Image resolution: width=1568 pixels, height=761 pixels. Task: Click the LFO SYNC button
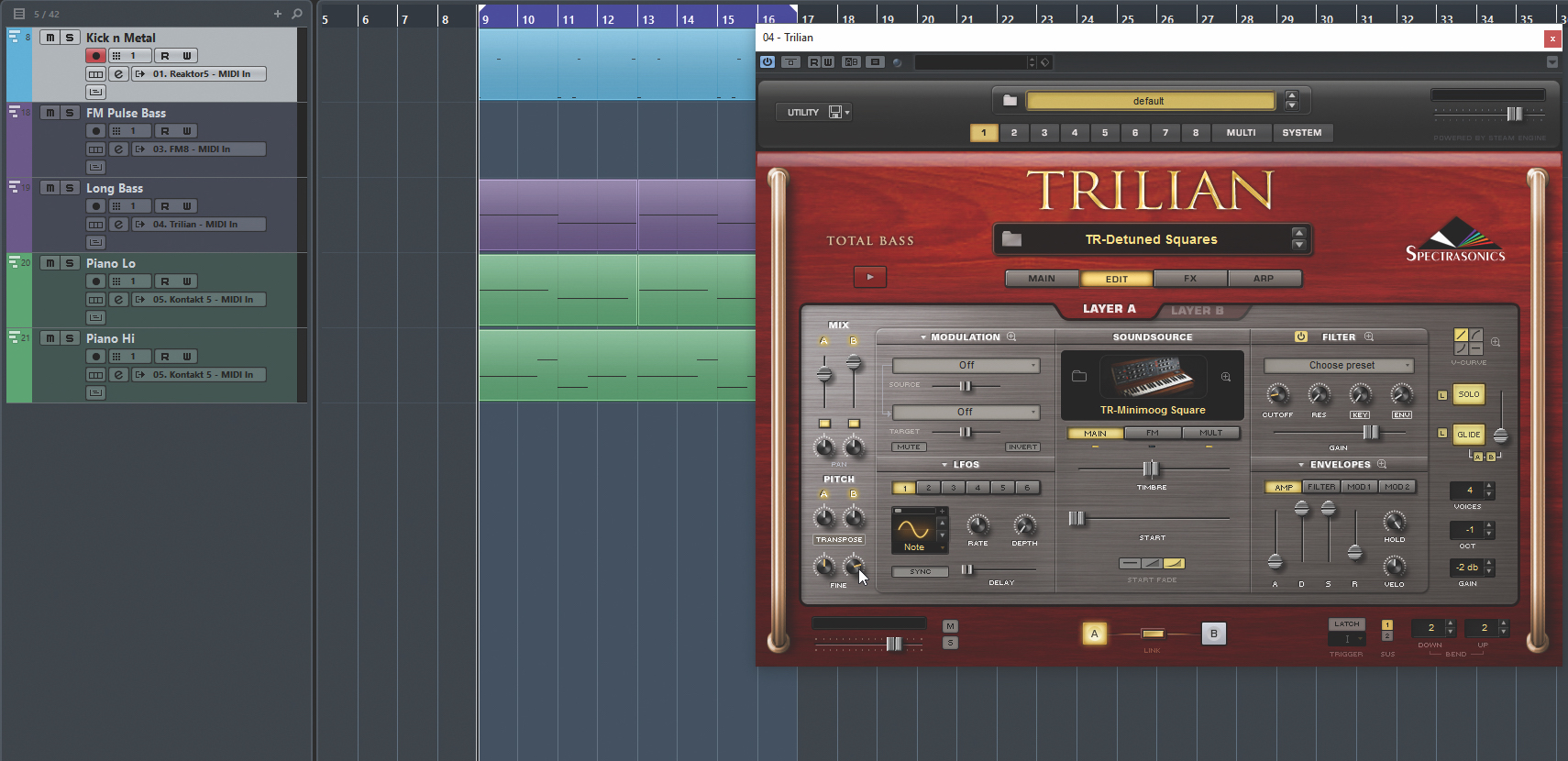pyautogui.click(x=921, y=571)
